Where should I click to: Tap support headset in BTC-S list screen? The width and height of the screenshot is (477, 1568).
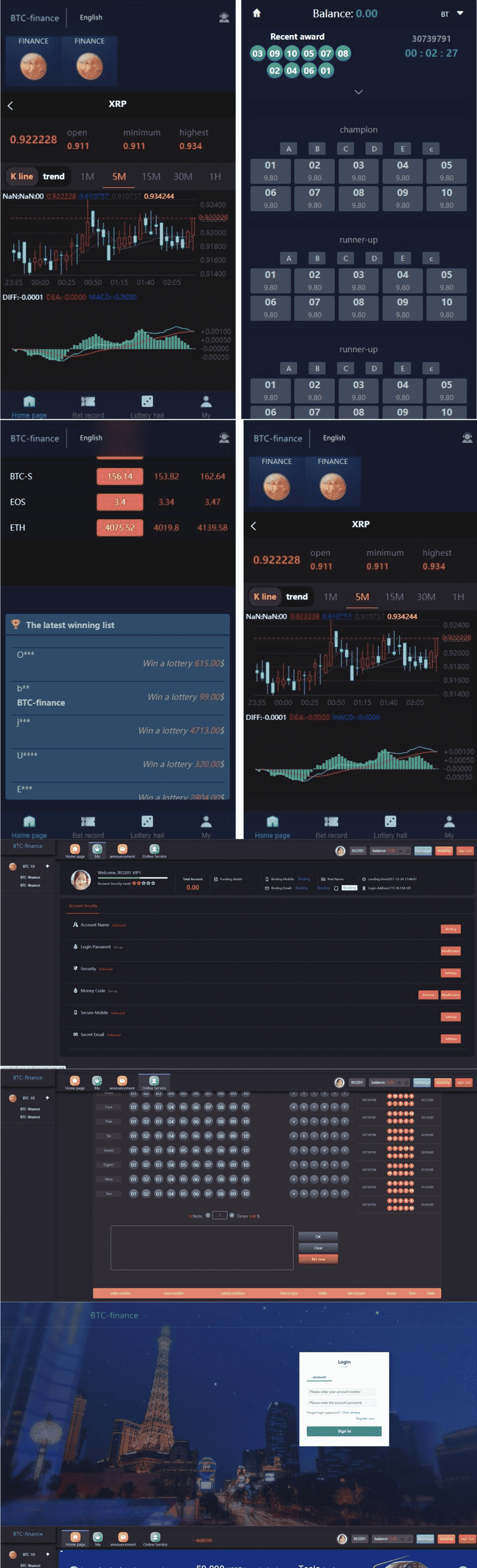click(224, 438)
